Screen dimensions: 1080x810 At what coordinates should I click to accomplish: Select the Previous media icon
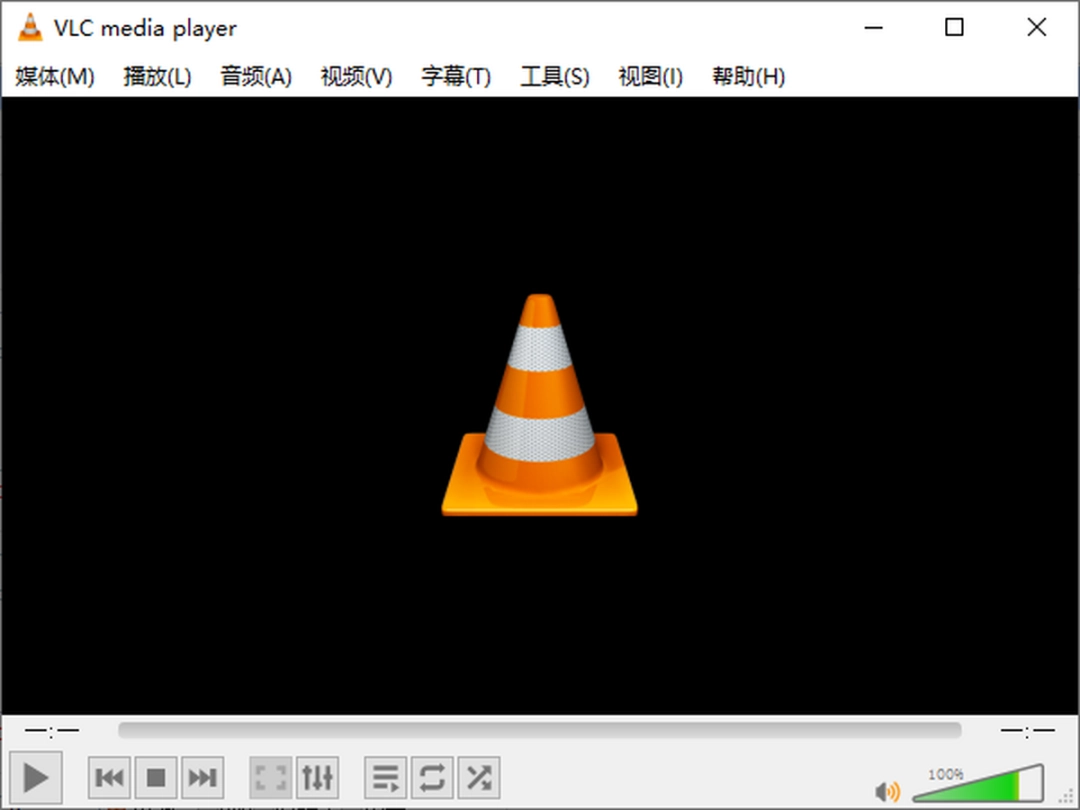click(x=108, y=776)
